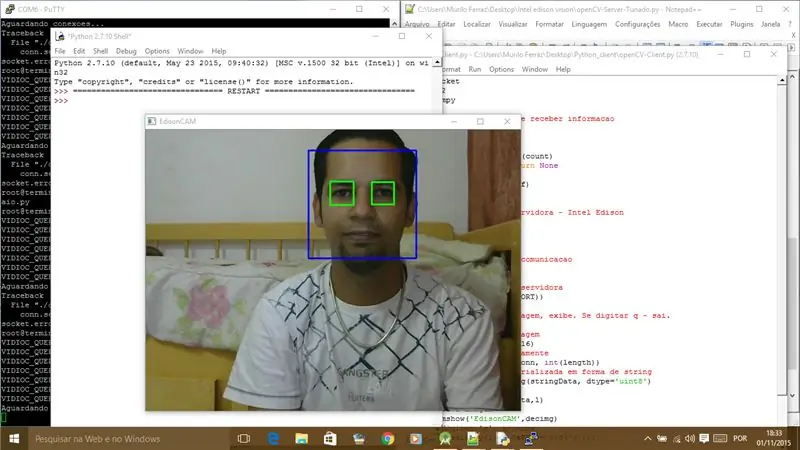Image resolution: width=800 pixels, height=450 pixels.
Task: Click the battery icon in the system tray
Action: pyautogui.click(x=662, y=439)
